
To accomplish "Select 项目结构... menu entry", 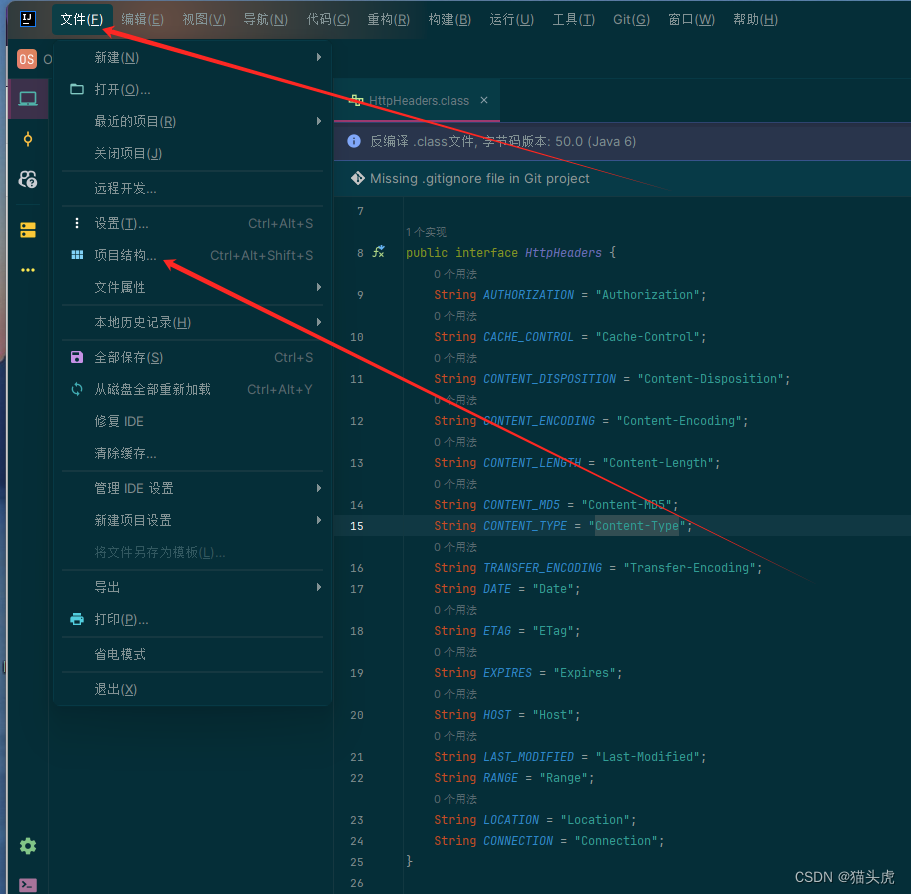I will pos(192,255).
